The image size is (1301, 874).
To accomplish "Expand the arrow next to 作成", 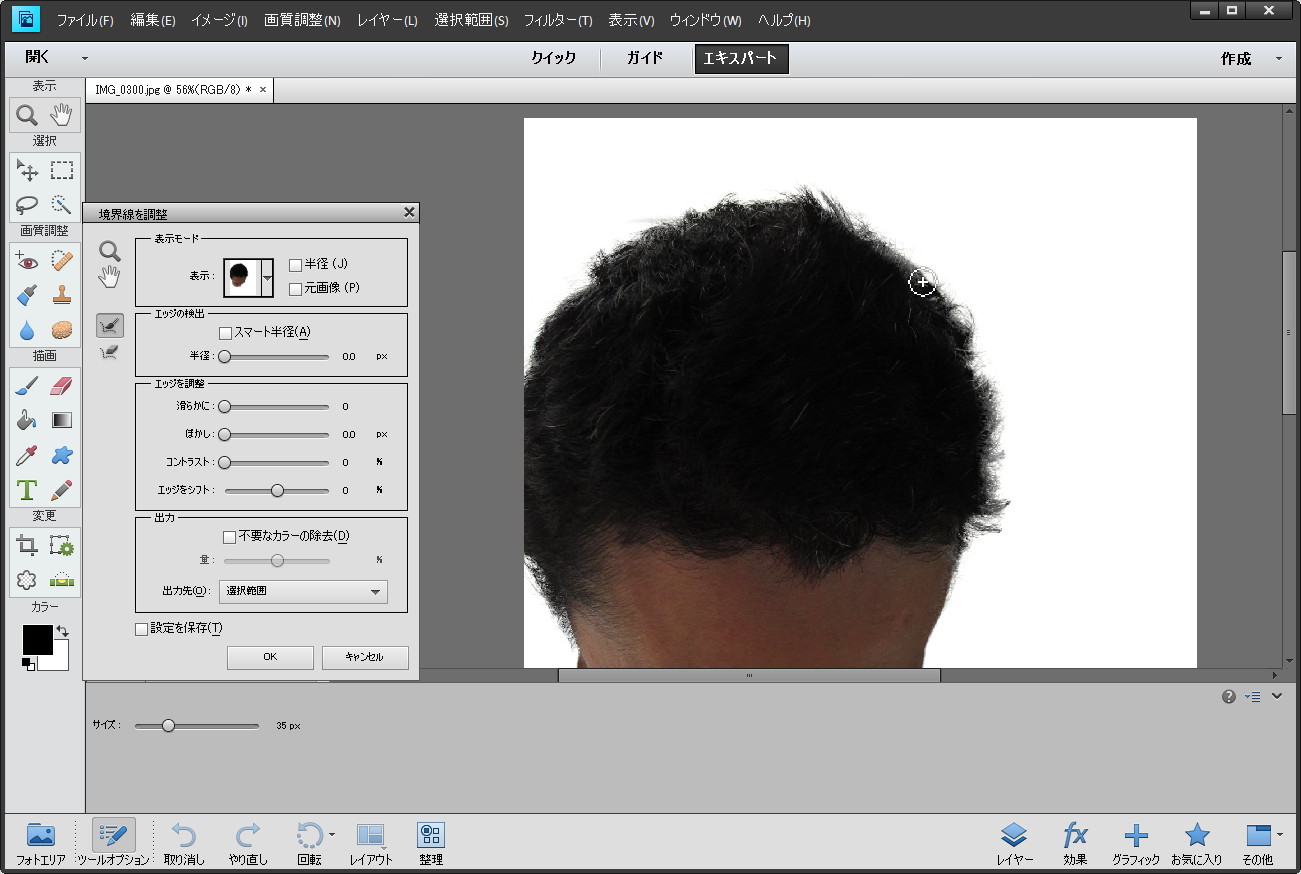I will [x=1278, y=58].
